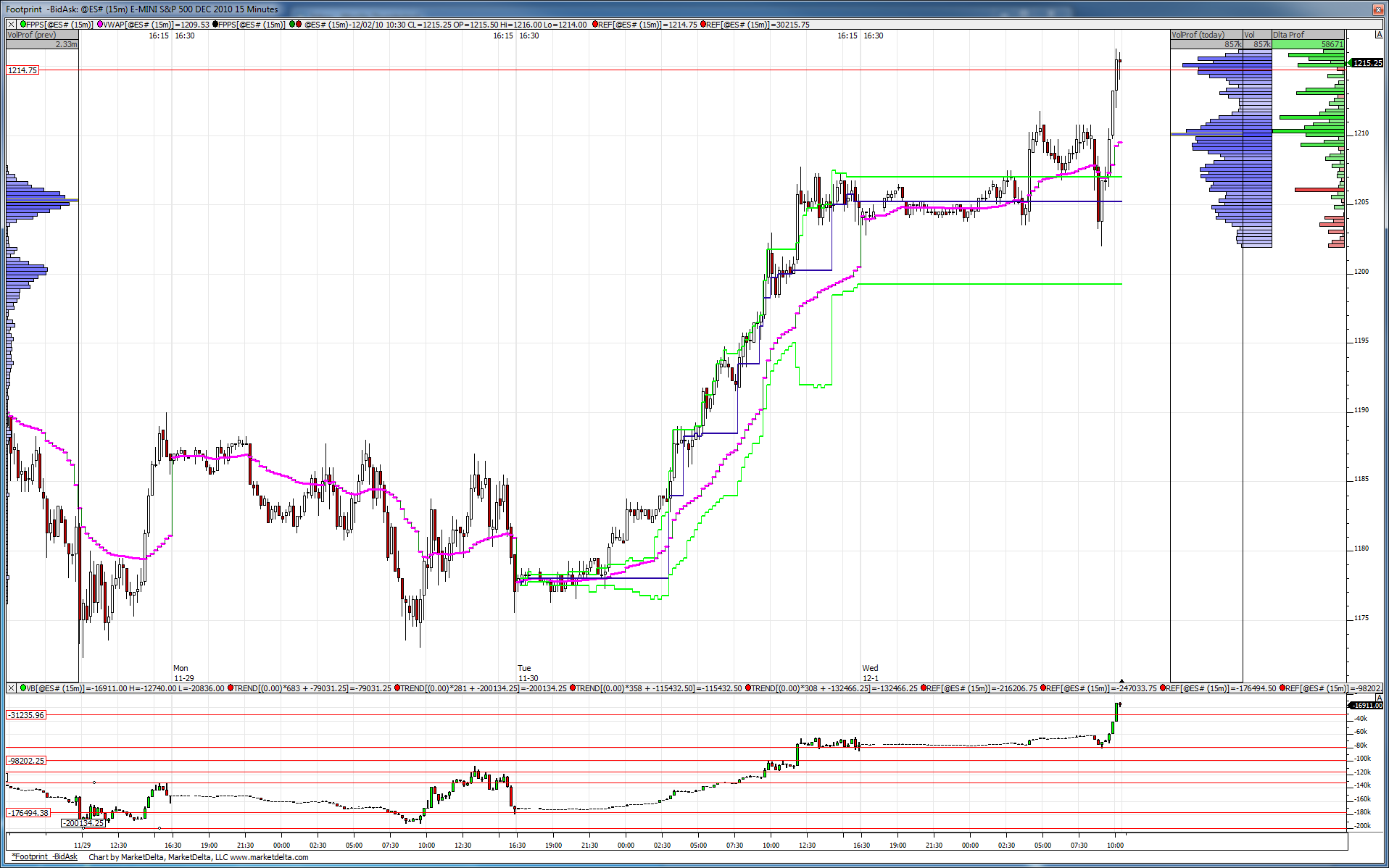Click 857k under VolProf (today)
The width and height of the screenshot is (1389, 868).
pos(1206,44)
